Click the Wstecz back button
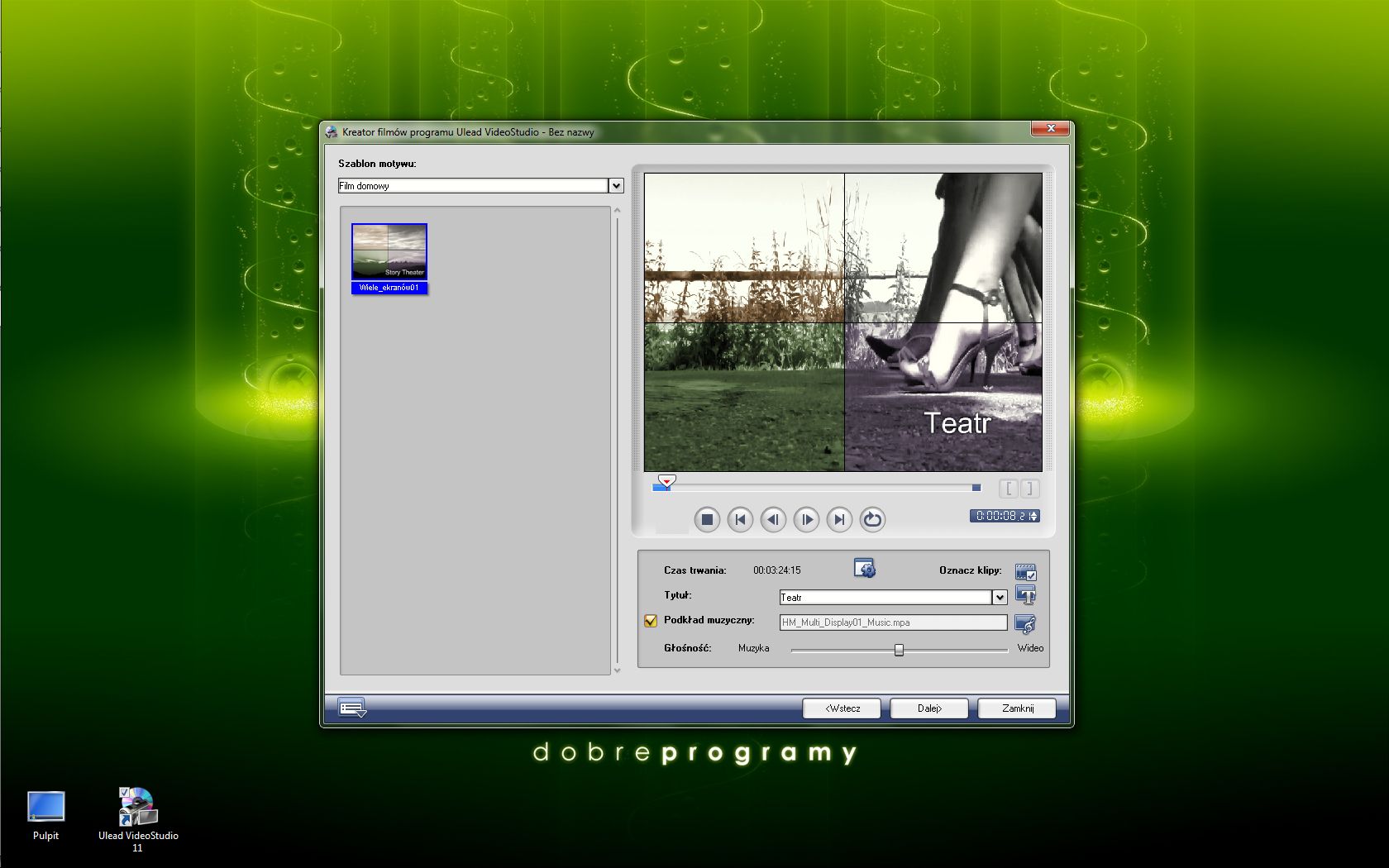1389x868 pixels. 842,708
